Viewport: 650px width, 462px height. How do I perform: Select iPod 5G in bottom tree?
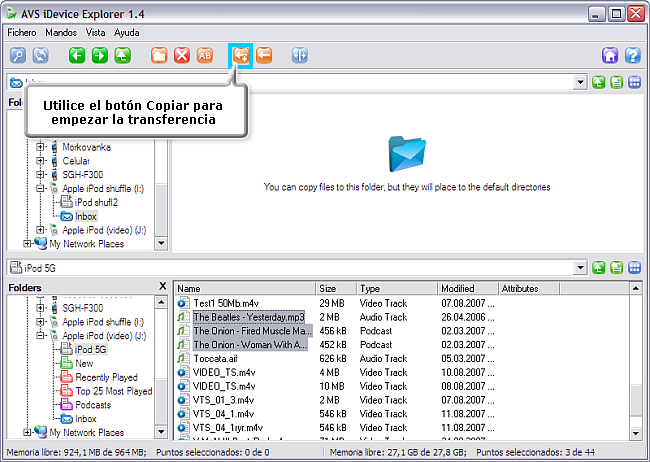[90, 350]
